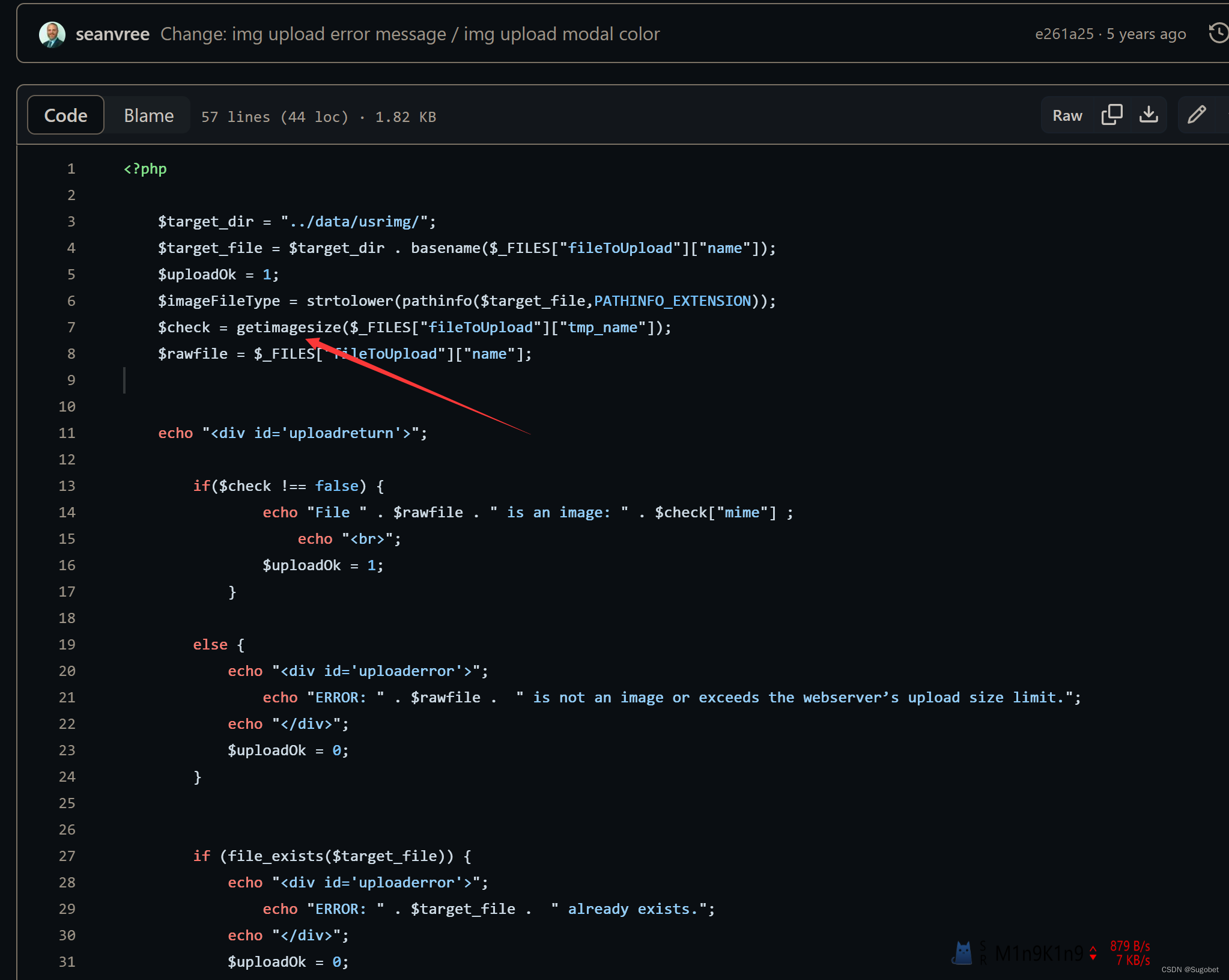
Task: Open commit history via clock icon
Action: 1219,33
